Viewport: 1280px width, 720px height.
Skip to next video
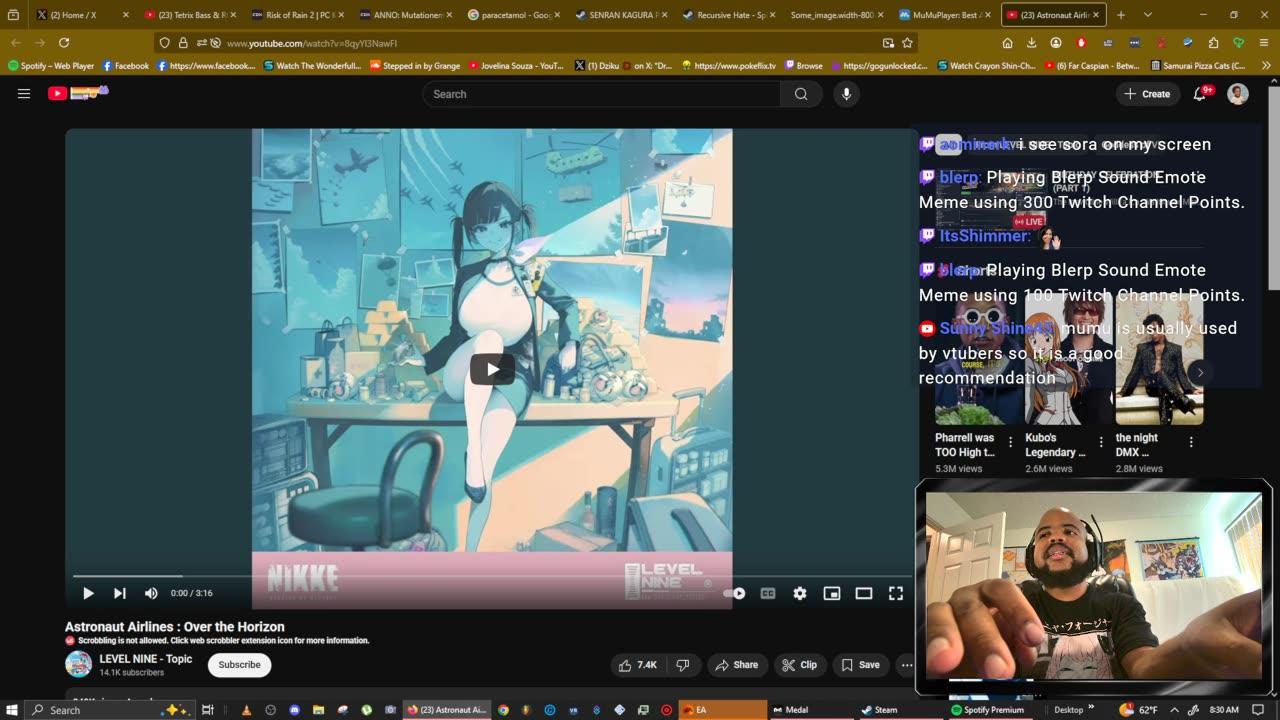click(120, 593)
